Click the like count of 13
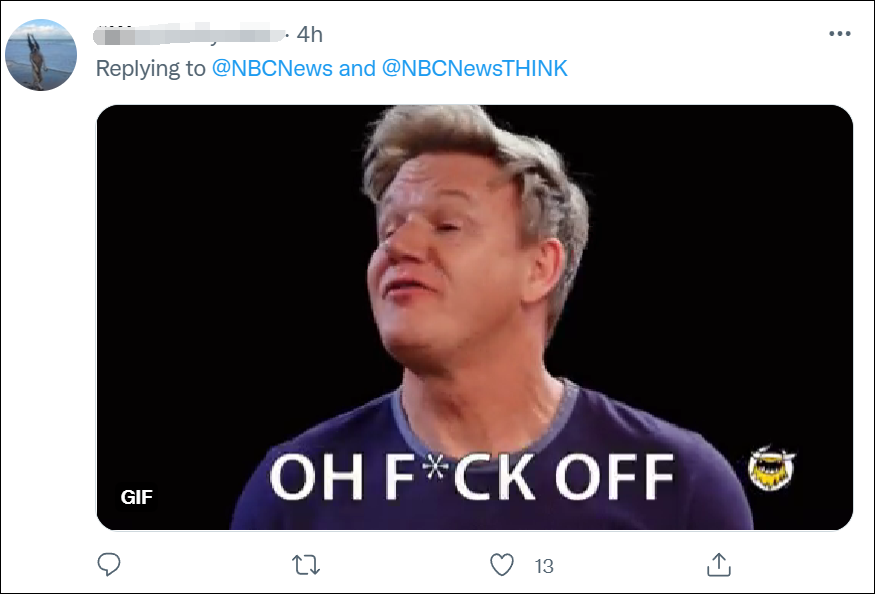Image resolution: width=875 pixels, height=594 pixels. (x=544, y=566)
